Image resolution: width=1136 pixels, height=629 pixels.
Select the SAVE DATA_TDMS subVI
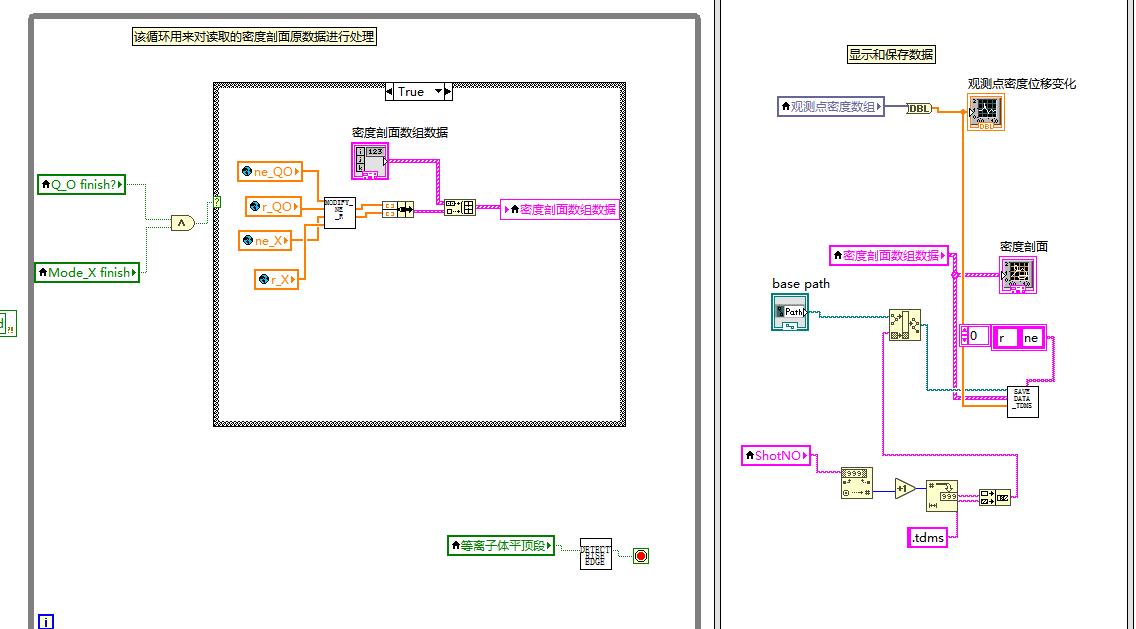point(1022,400)
